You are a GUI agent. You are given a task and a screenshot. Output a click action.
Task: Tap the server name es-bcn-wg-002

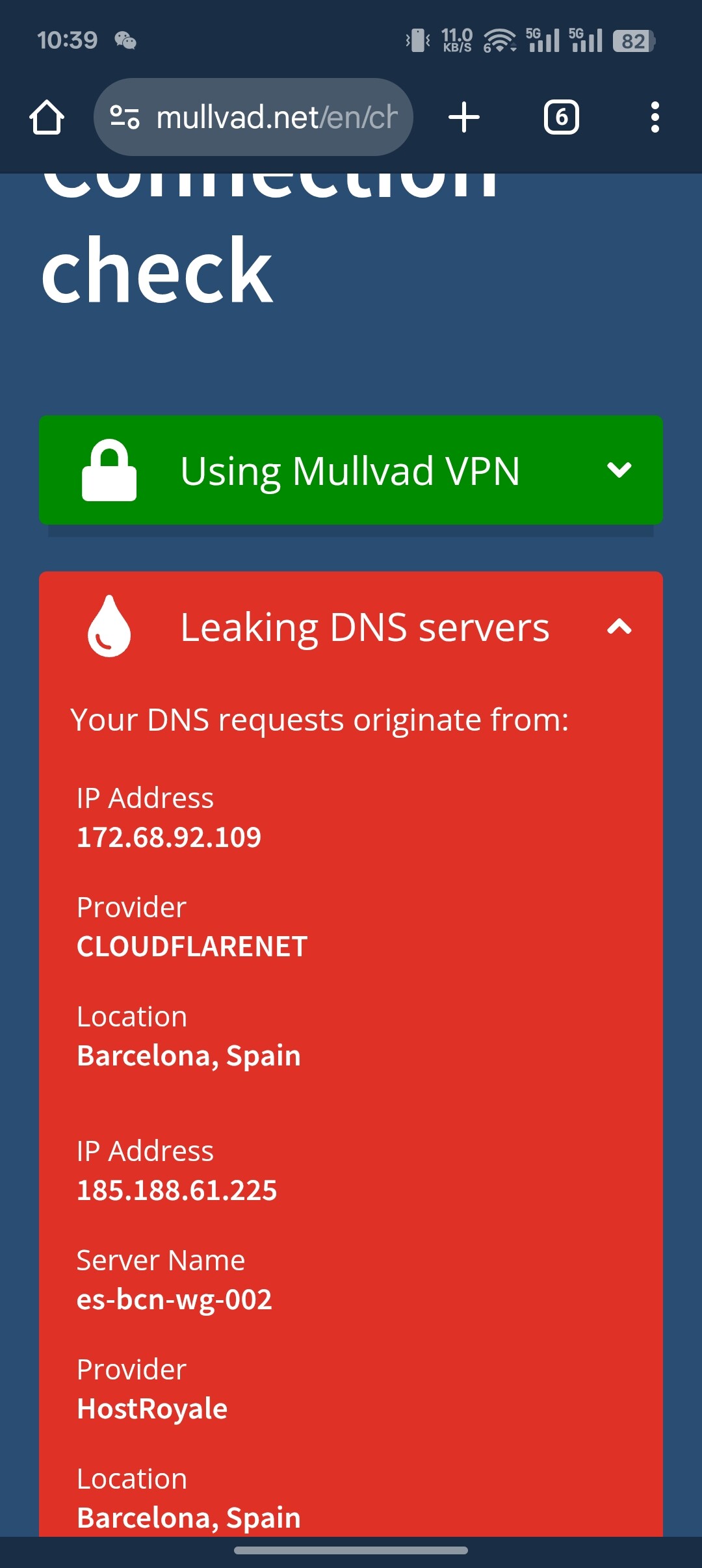coord(174,1300)
